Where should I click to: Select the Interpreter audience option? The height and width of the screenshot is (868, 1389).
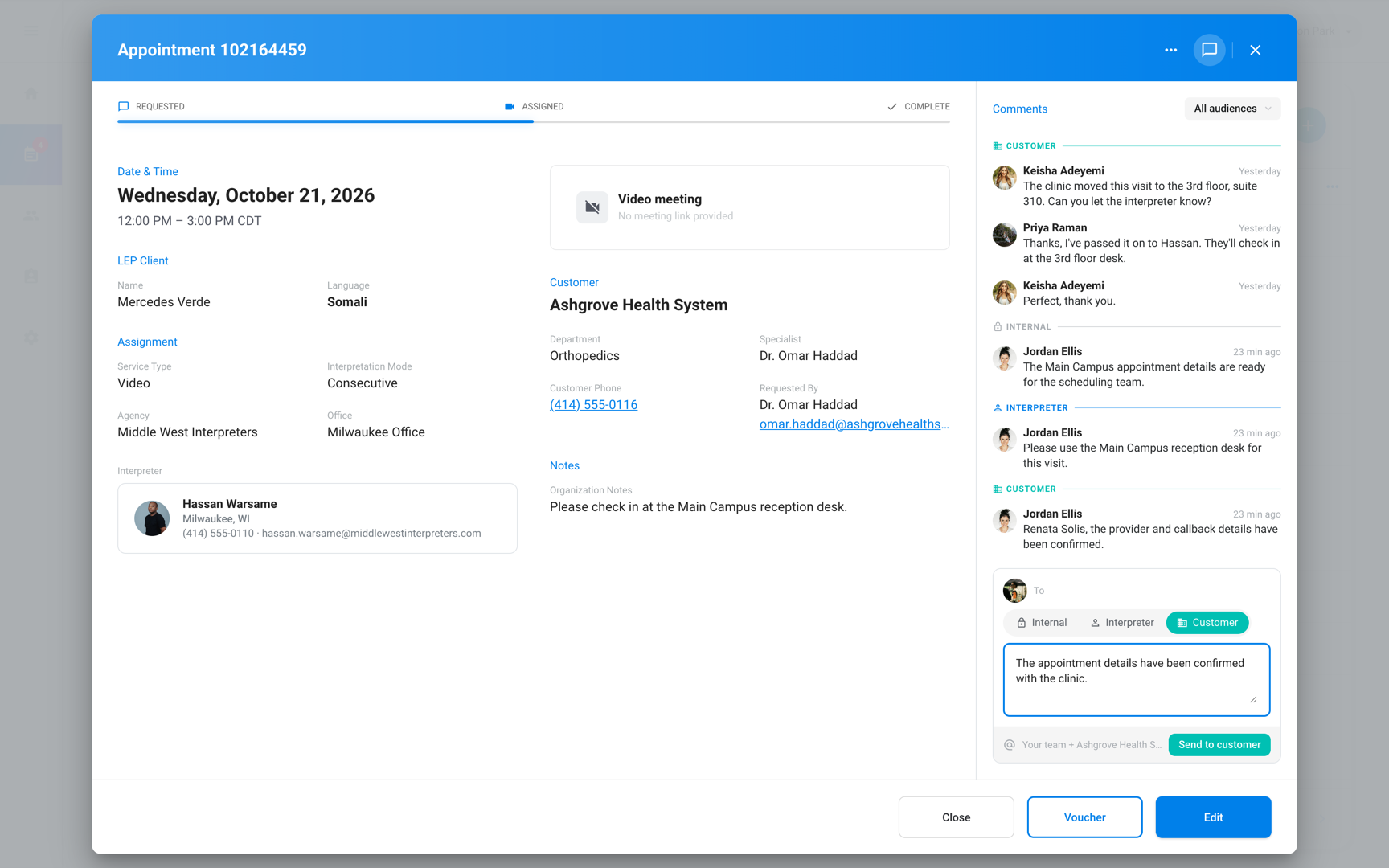1122,623
